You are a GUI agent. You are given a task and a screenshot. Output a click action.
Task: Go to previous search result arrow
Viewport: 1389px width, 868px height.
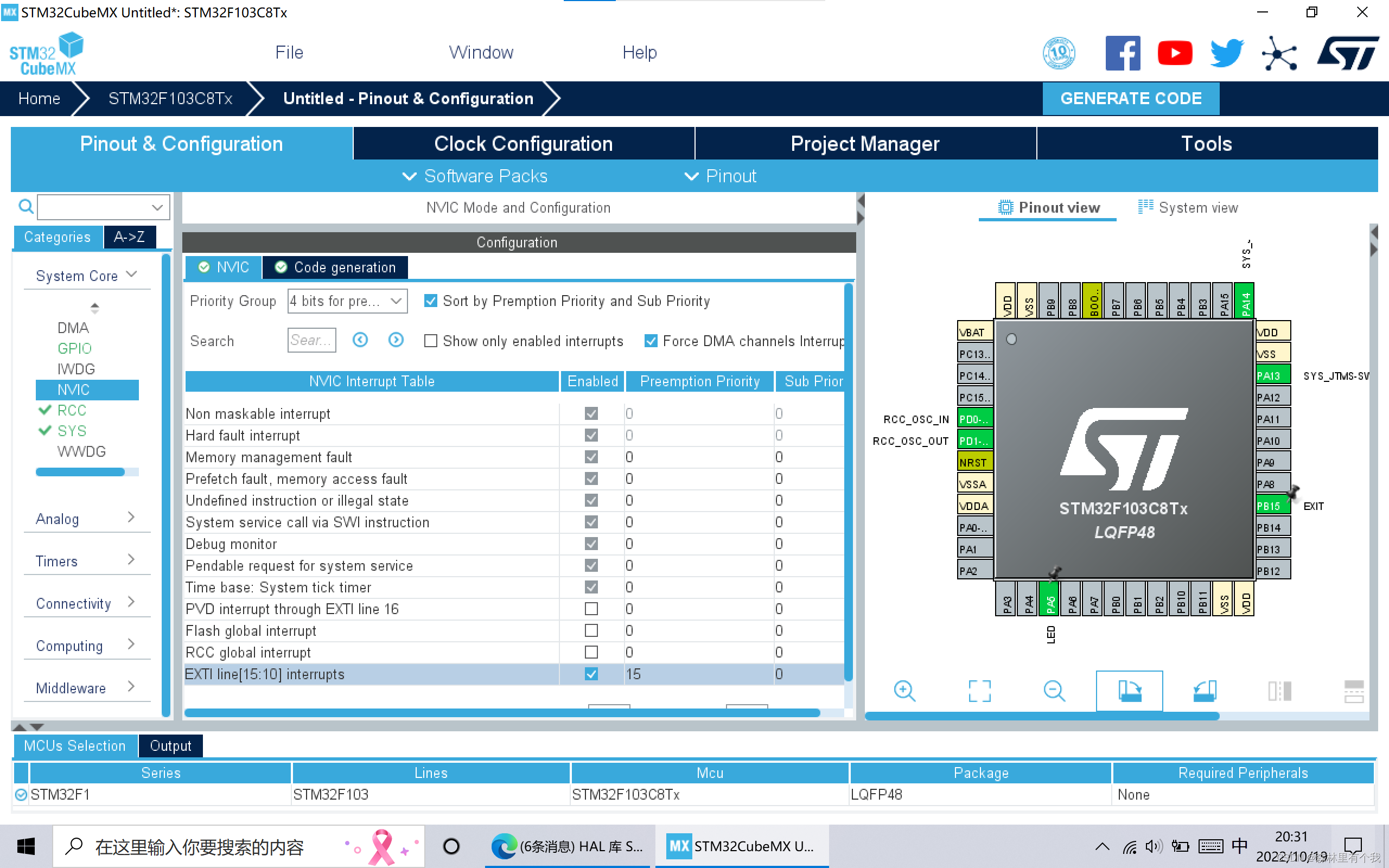click(360, 340)
